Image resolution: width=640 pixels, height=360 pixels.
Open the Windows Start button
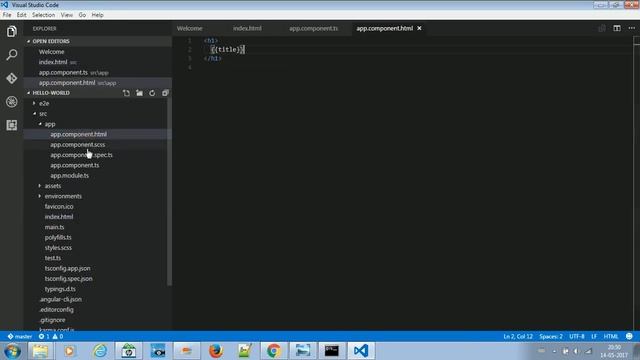click(12, 351)
